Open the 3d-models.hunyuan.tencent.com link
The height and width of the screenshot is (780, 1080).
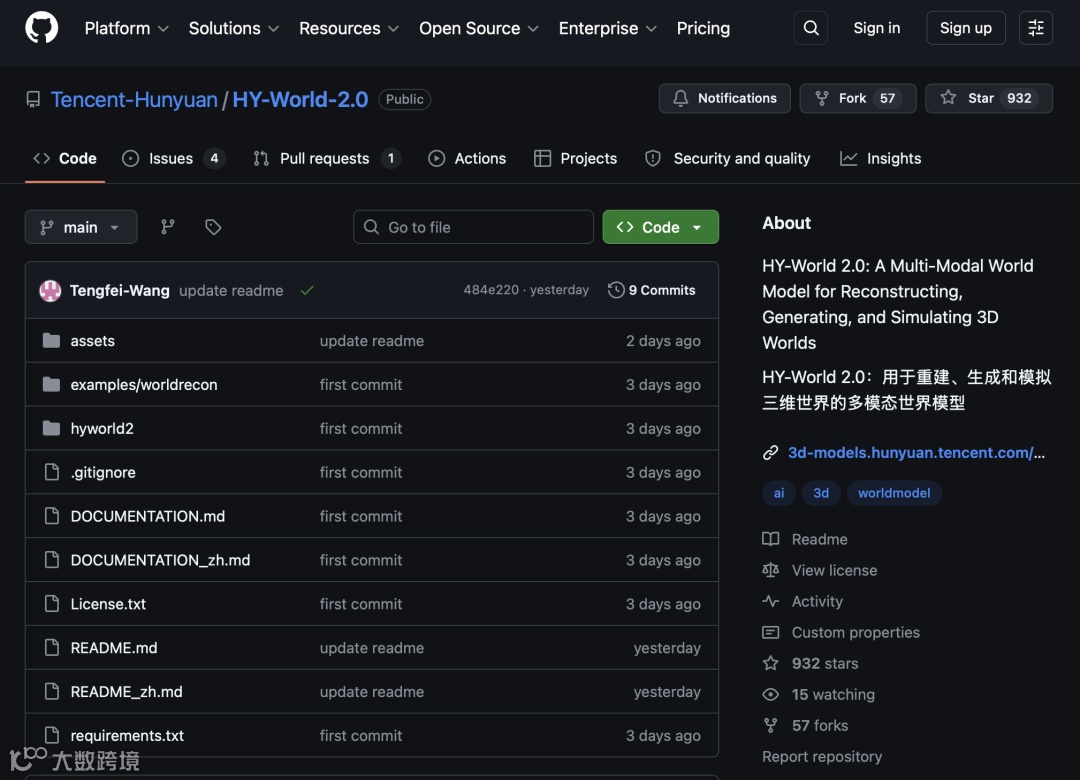[916, 453]
